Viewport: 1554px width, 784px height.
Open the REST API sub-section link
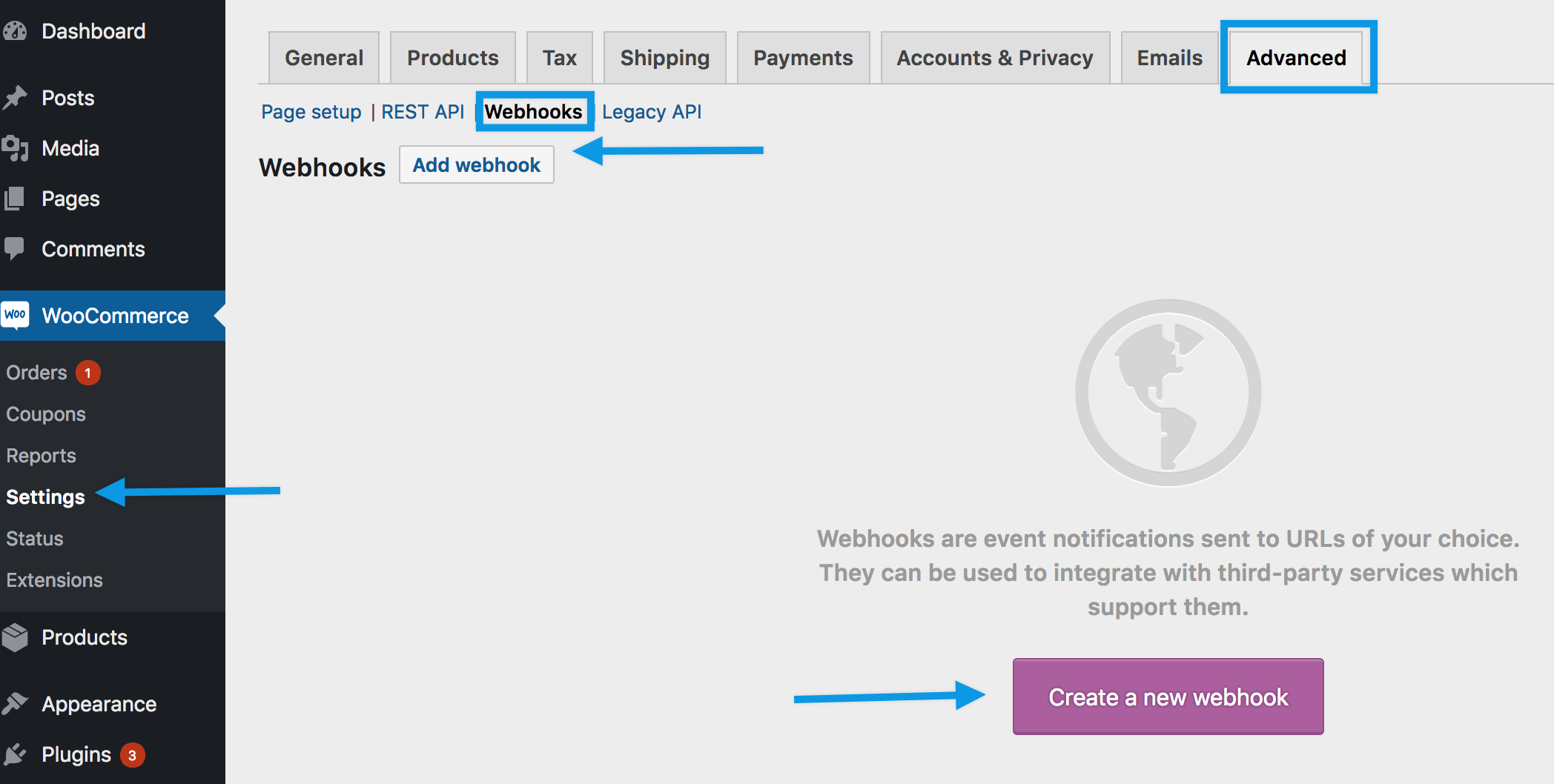point(423,112)
